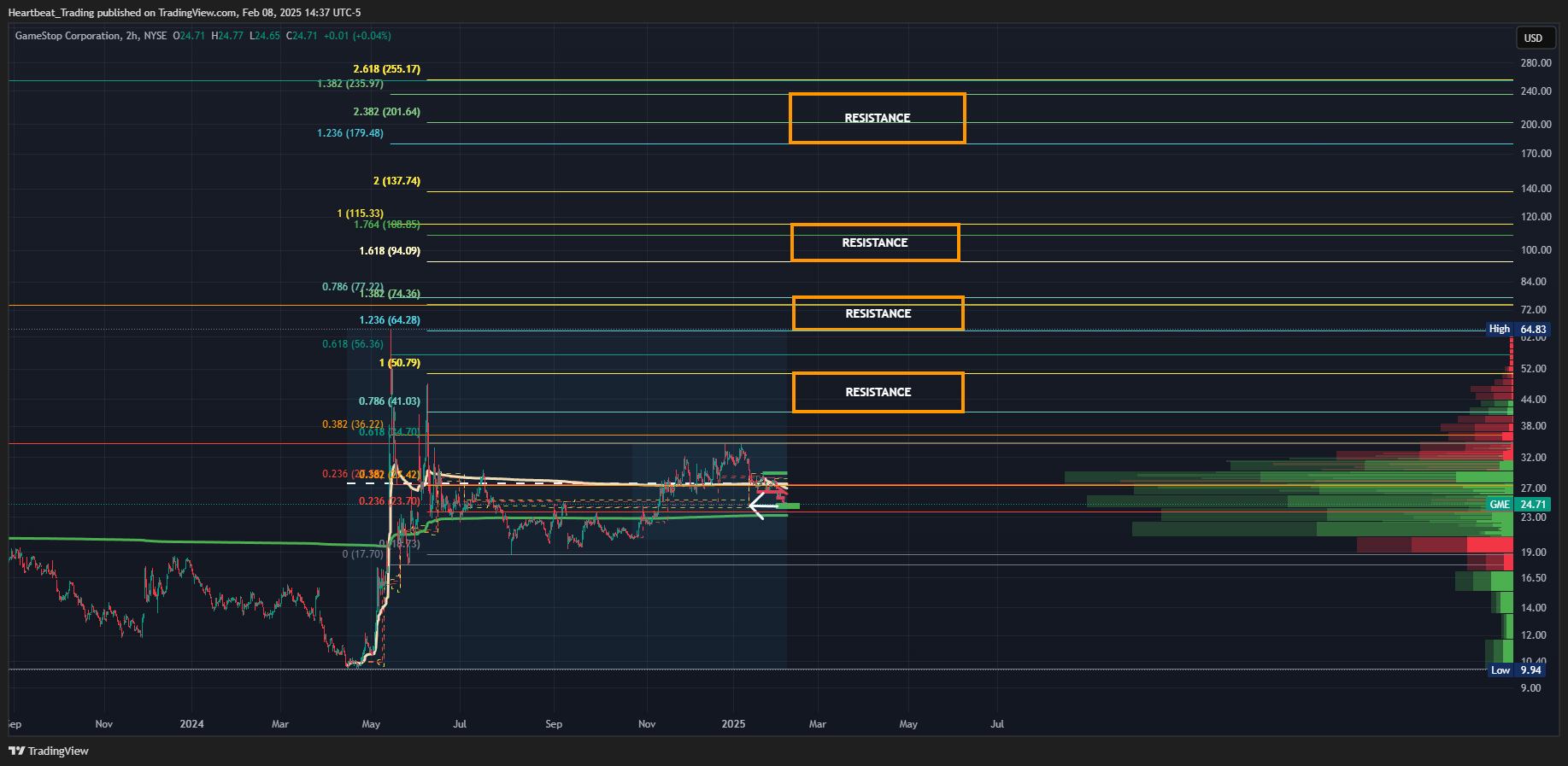The width and height of the screenshot is (1568, 766).
Task: Click the high value H24.77
Action: pyautogui.click(x=227, y=36)
